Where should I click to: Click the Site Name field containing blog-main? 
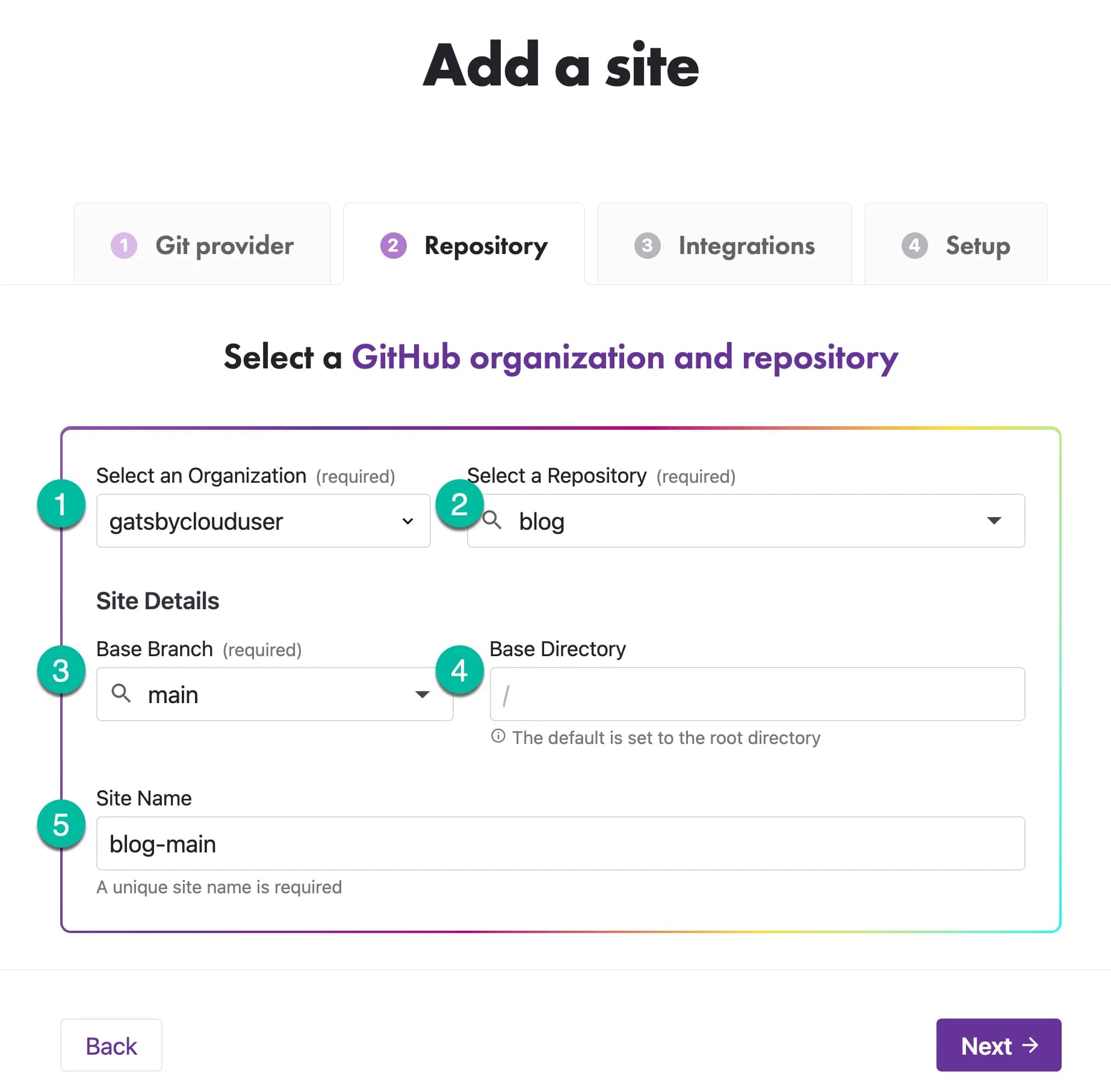click(x=560, y=843)
